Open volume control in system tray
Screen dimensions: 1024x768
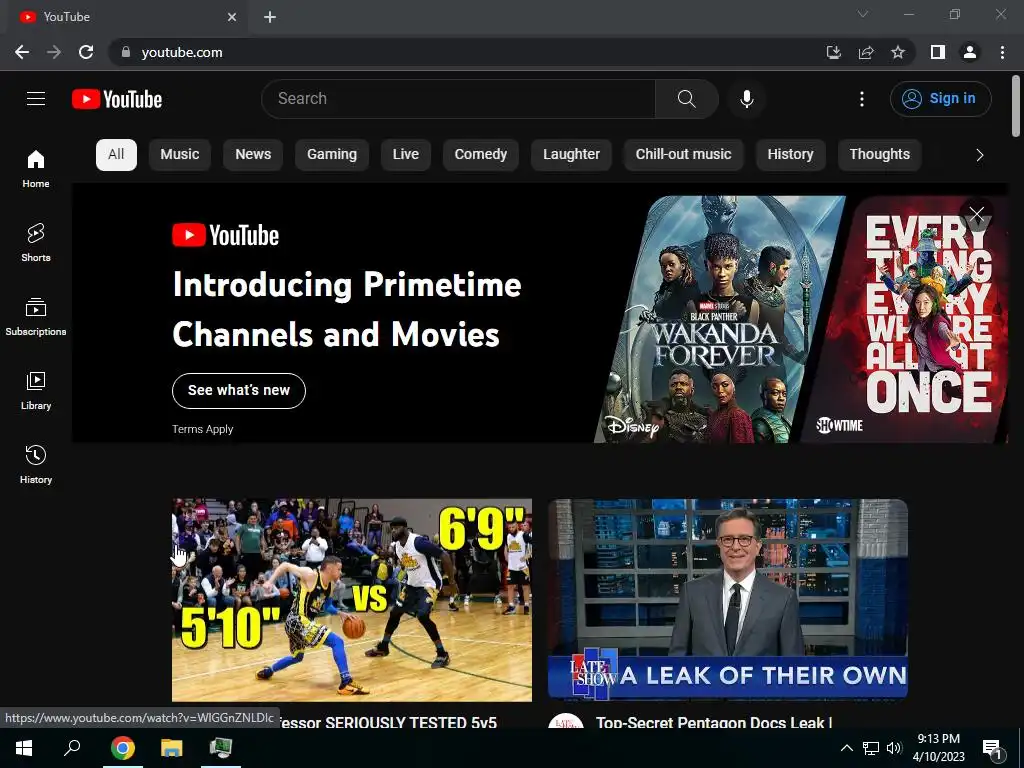pyautogui.click(x=894, y=748)
